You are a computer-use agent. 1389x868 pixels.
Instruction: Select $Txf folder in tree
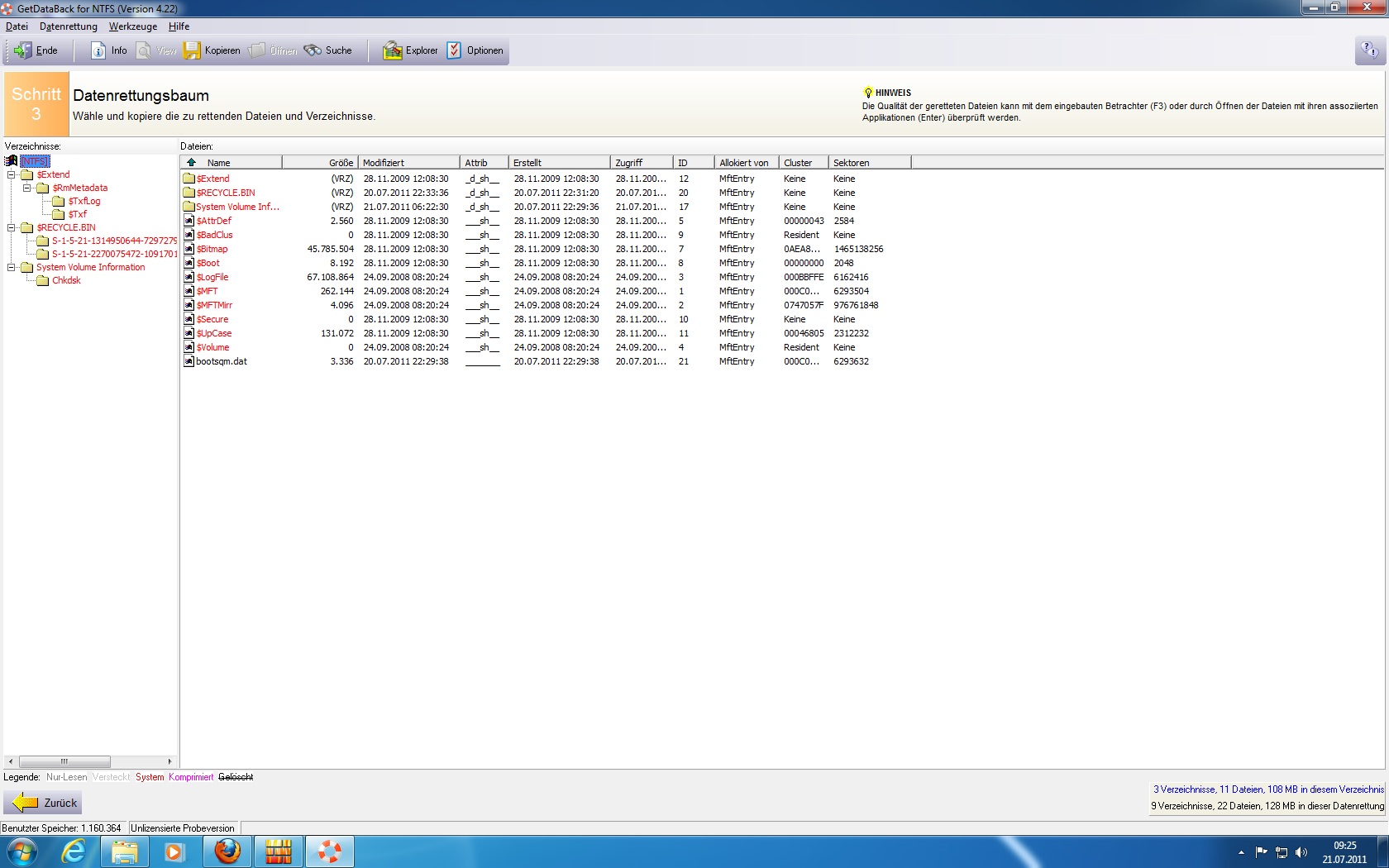pos(78,214)
